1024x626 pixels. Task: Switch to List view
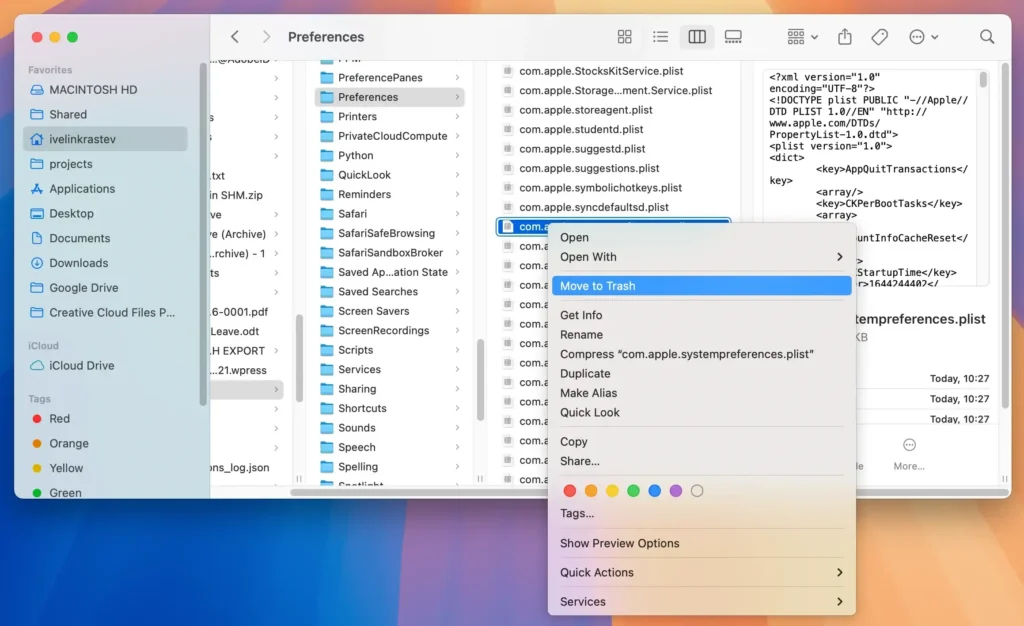[660, 36]
